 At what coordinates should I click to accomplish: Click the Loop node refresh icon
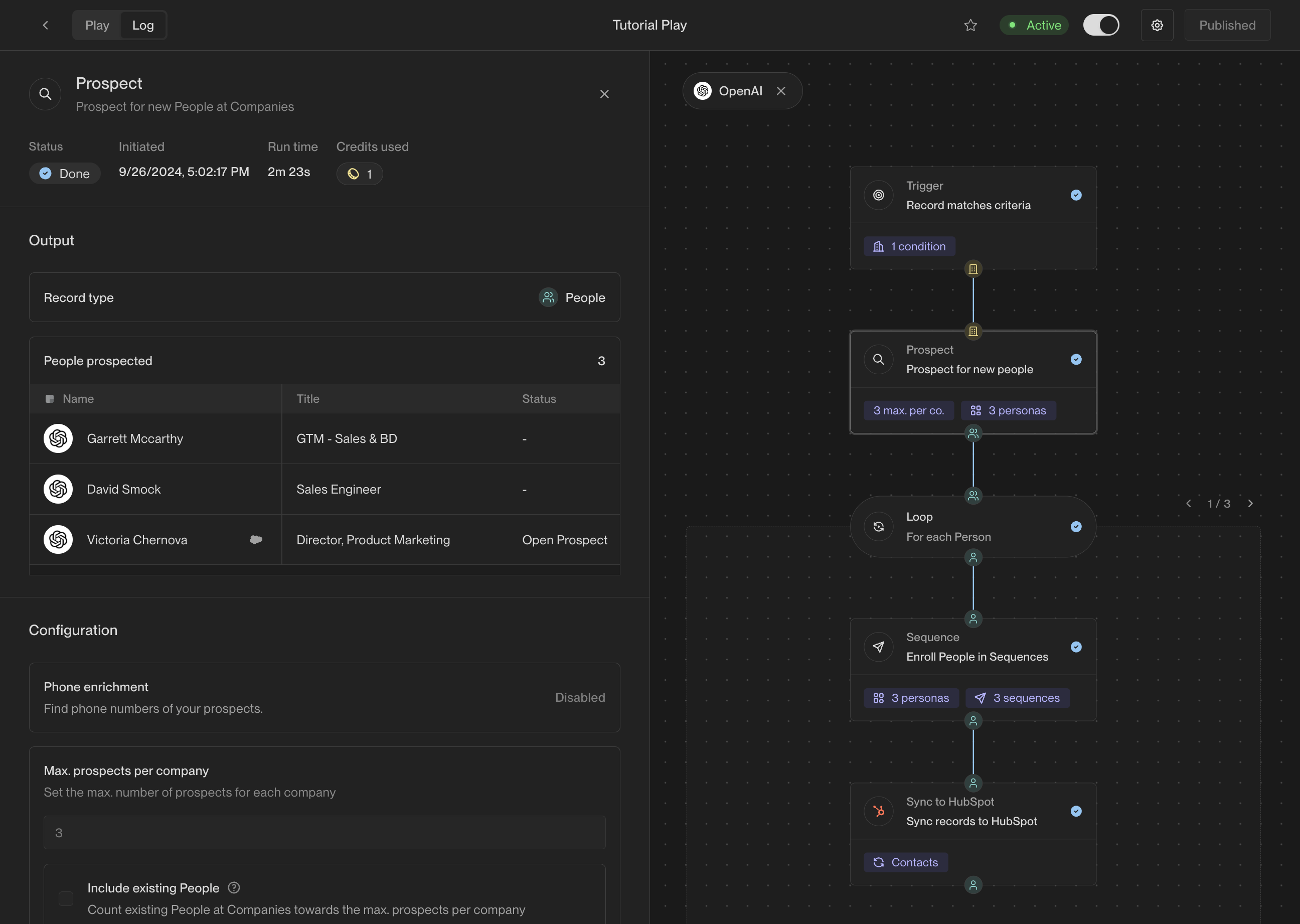[878, 527]
